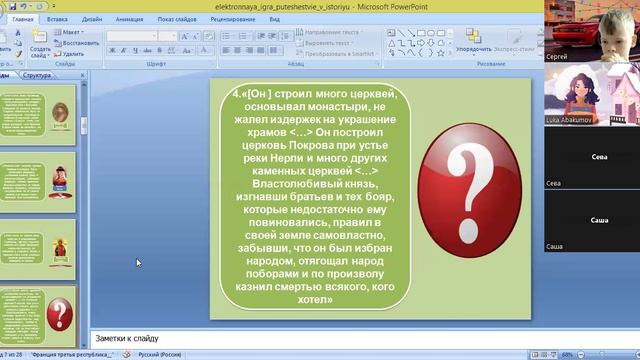Increase font size with grow font icon
Image resolution: width=640 pixels, height=360 pixels.
coord(184,36)
